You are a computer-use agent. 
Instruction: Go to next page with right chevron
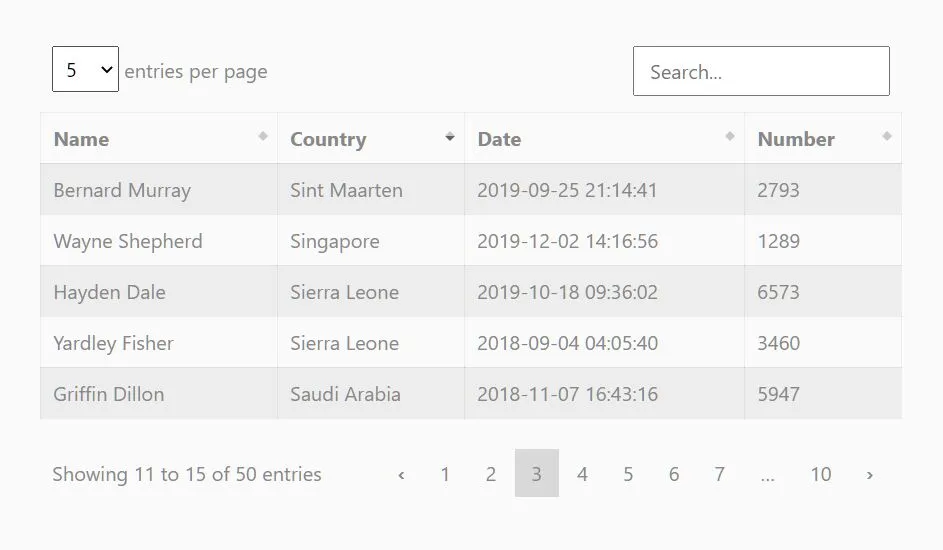869,474
